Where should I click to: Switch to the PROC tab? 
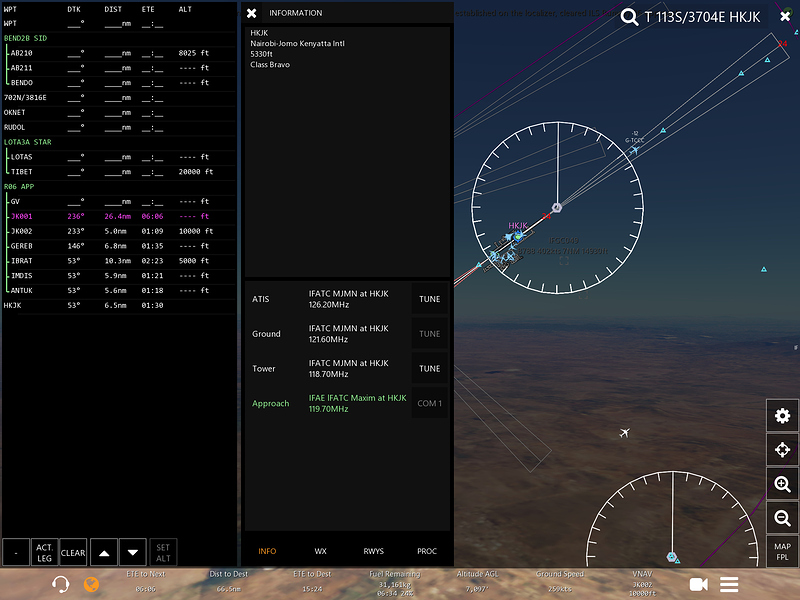tap(427, 551)
